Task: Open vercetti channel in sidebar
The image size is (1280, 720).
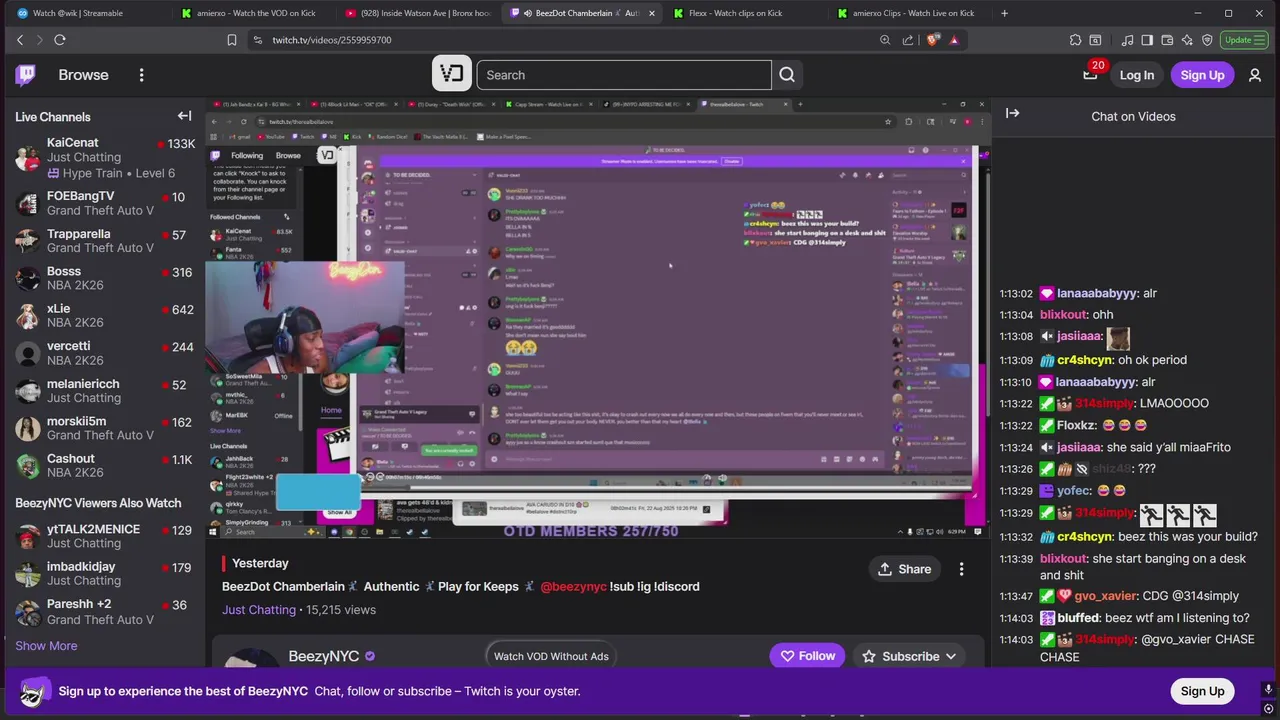Action: [x=105, y=353]
